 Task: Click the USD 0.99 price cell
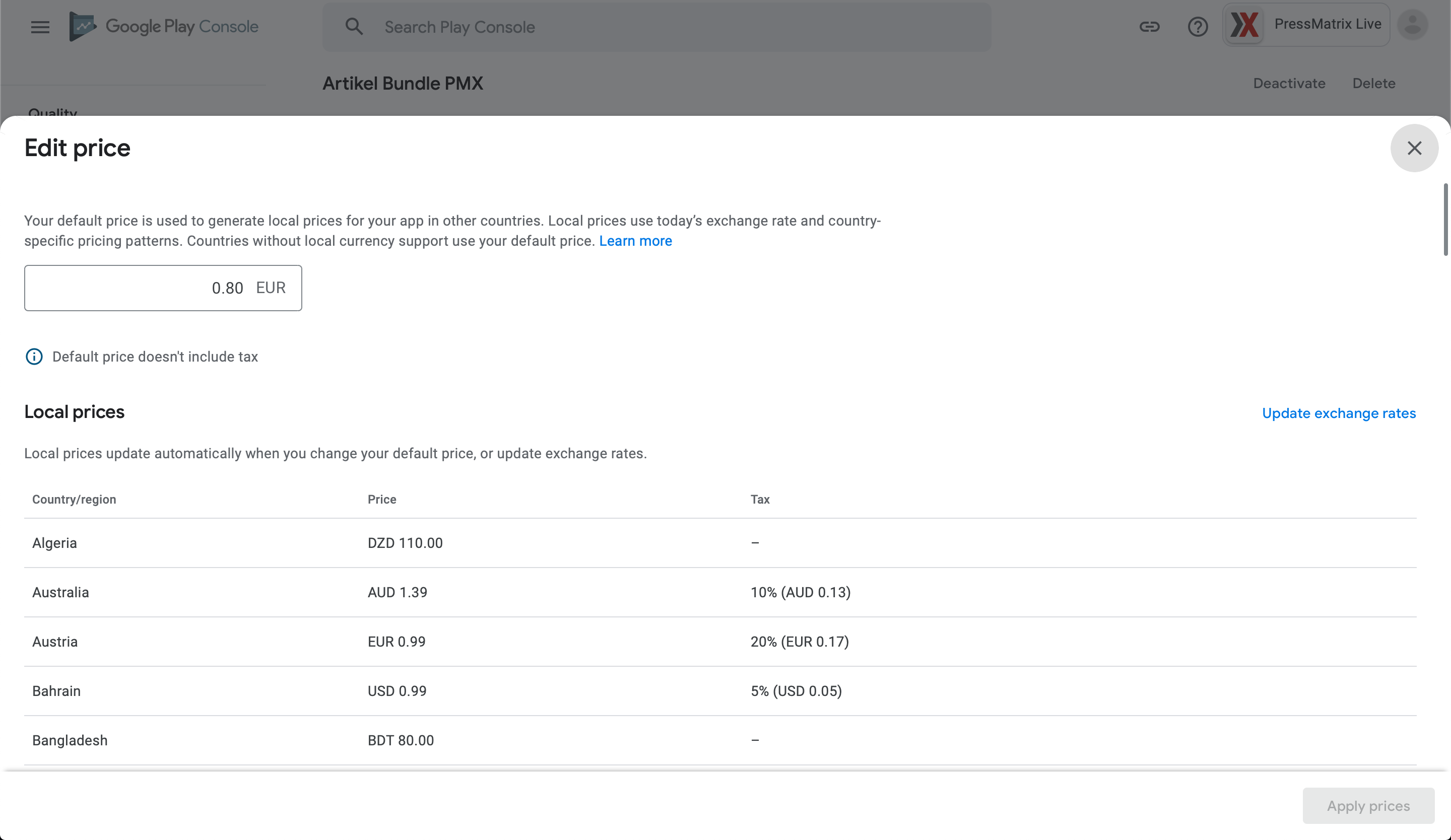[397, 691]
